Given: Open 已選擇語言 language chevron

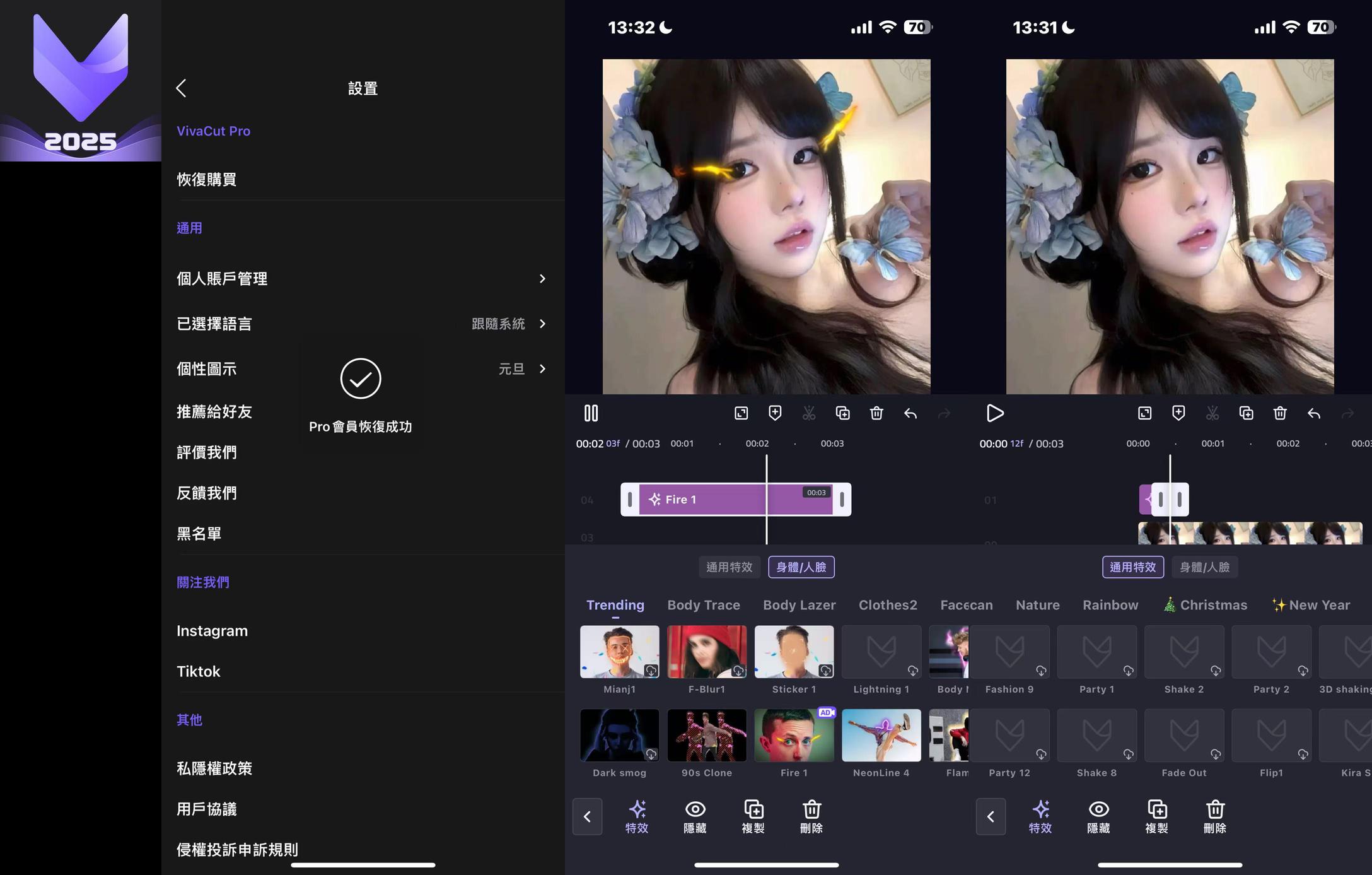Looking at the screenshot, I should (x=542, y=324).
